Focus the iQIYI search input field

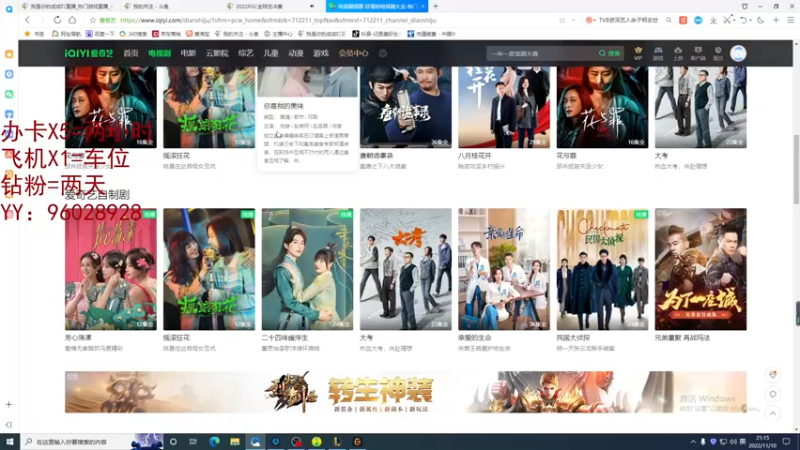541,53
